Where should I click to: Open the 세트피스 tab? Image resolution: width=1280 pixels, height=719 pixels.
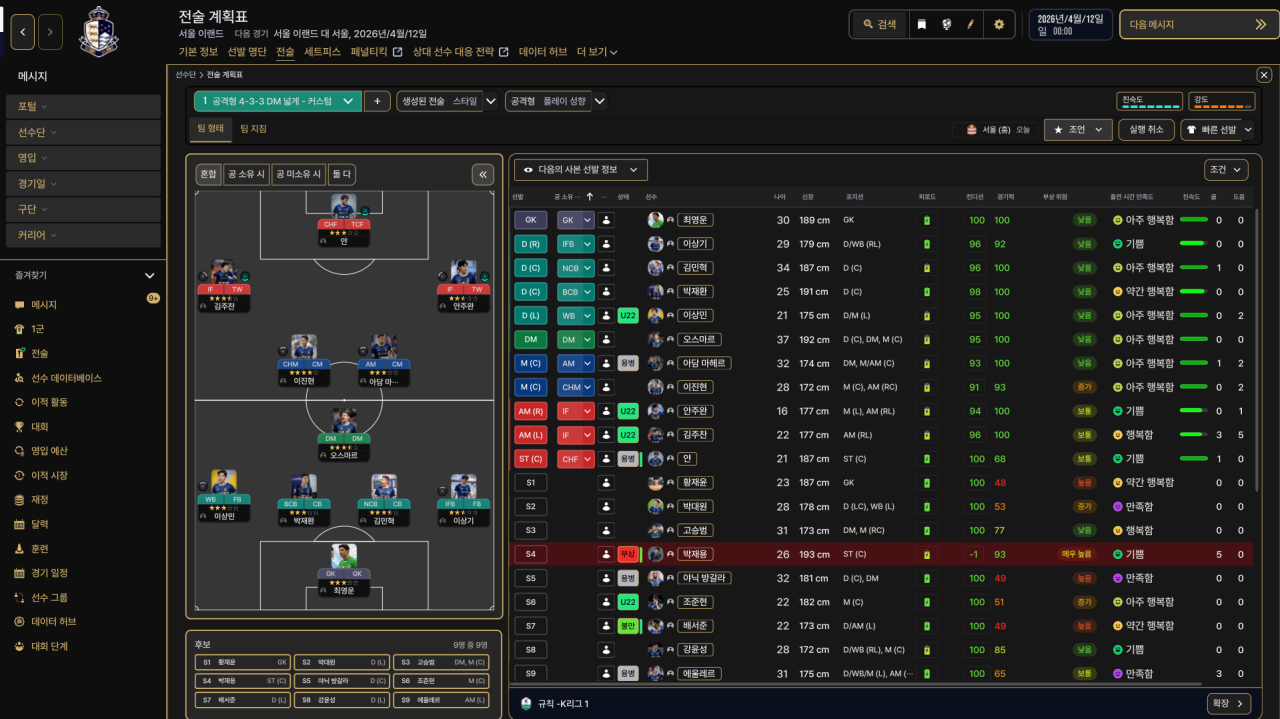point(322,52)
